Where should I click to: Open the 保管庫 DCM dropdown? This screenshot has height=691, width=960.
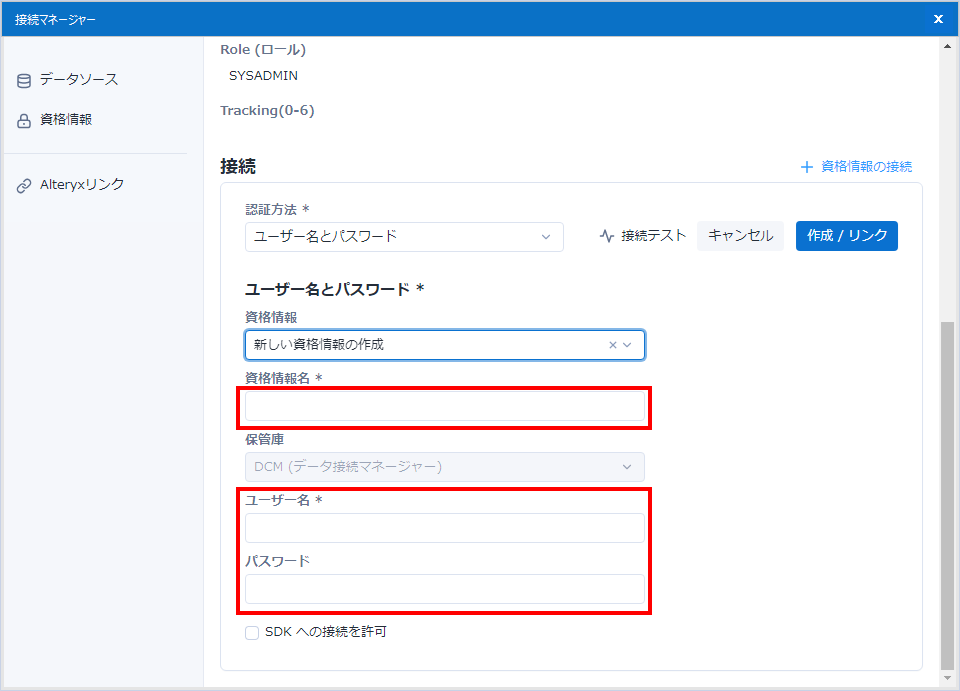click(444, 467)
